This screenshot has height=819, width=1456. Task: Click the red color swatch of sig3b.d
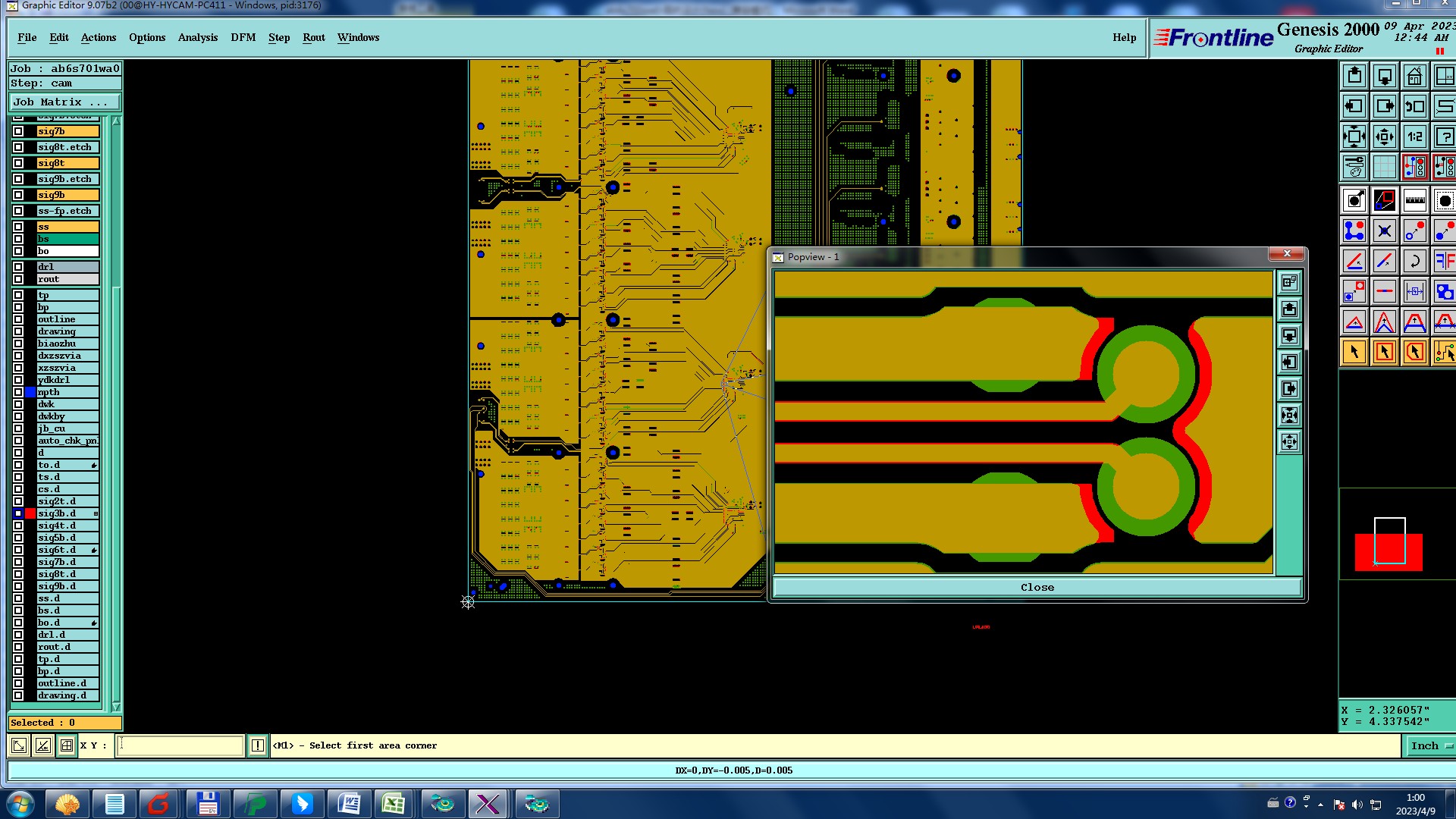point(30,513)
